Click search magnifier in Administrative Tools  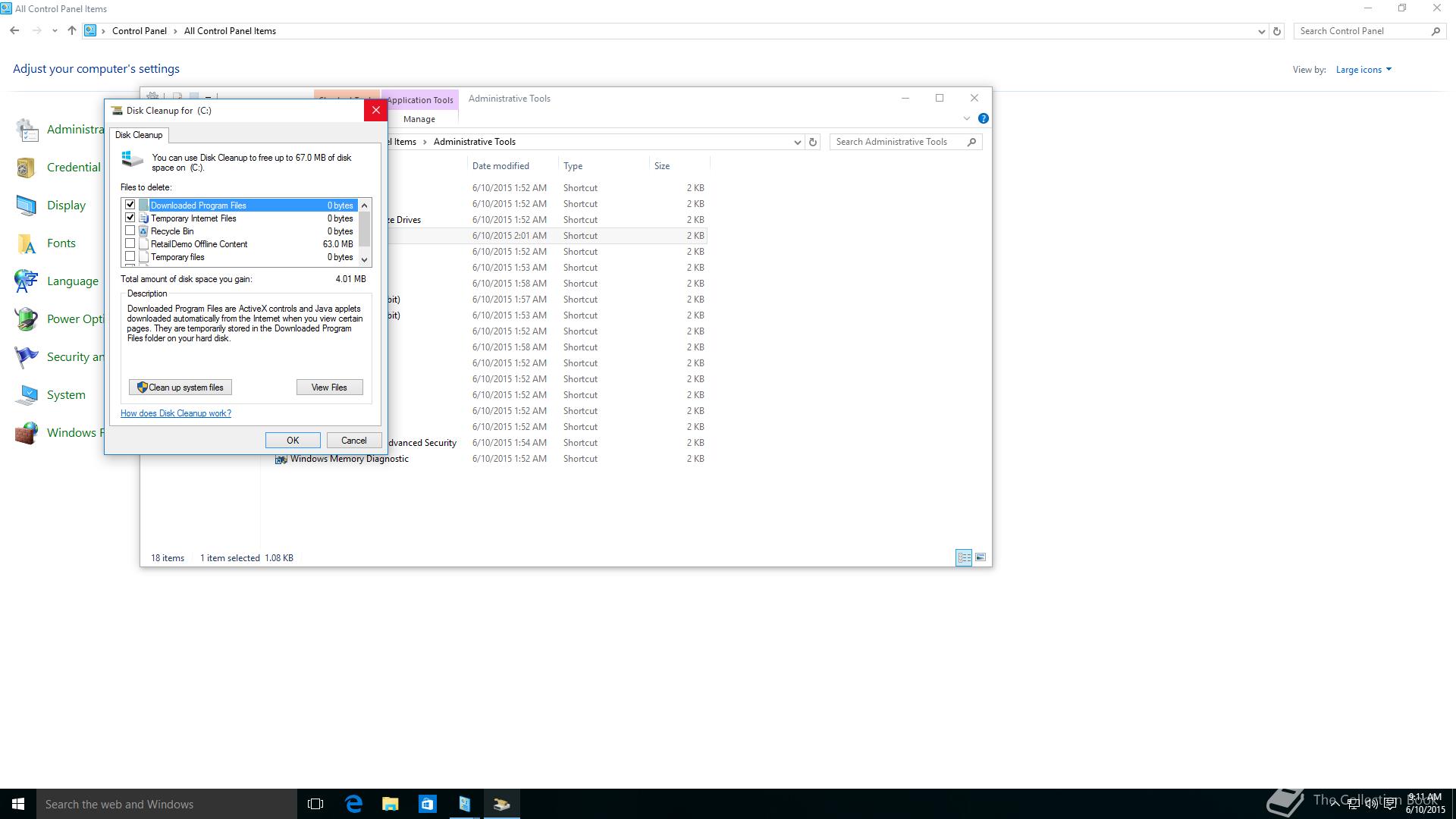coord(971,142)
